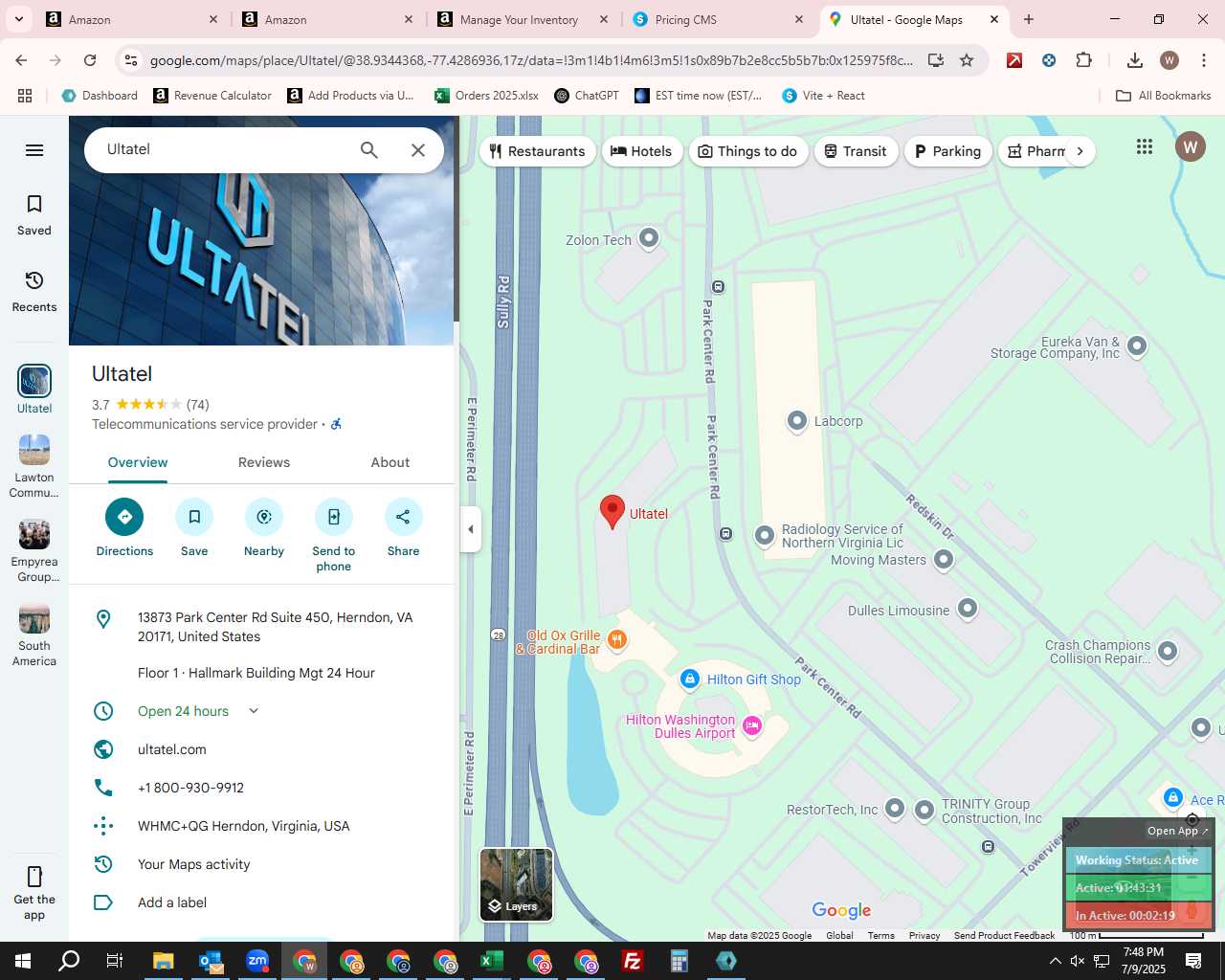Filter map by Parking
The width and height of the screenshot is (1225, 980).
(948, 151)
